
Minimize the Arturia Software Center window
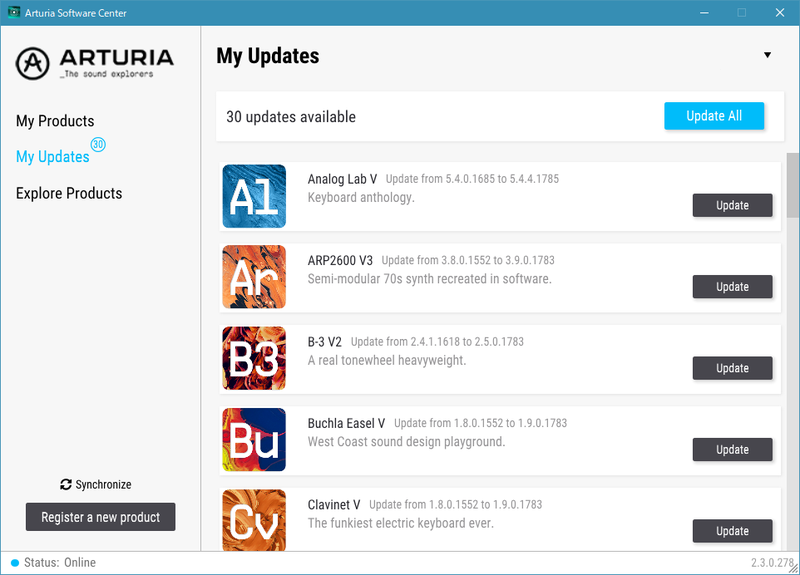704,12
